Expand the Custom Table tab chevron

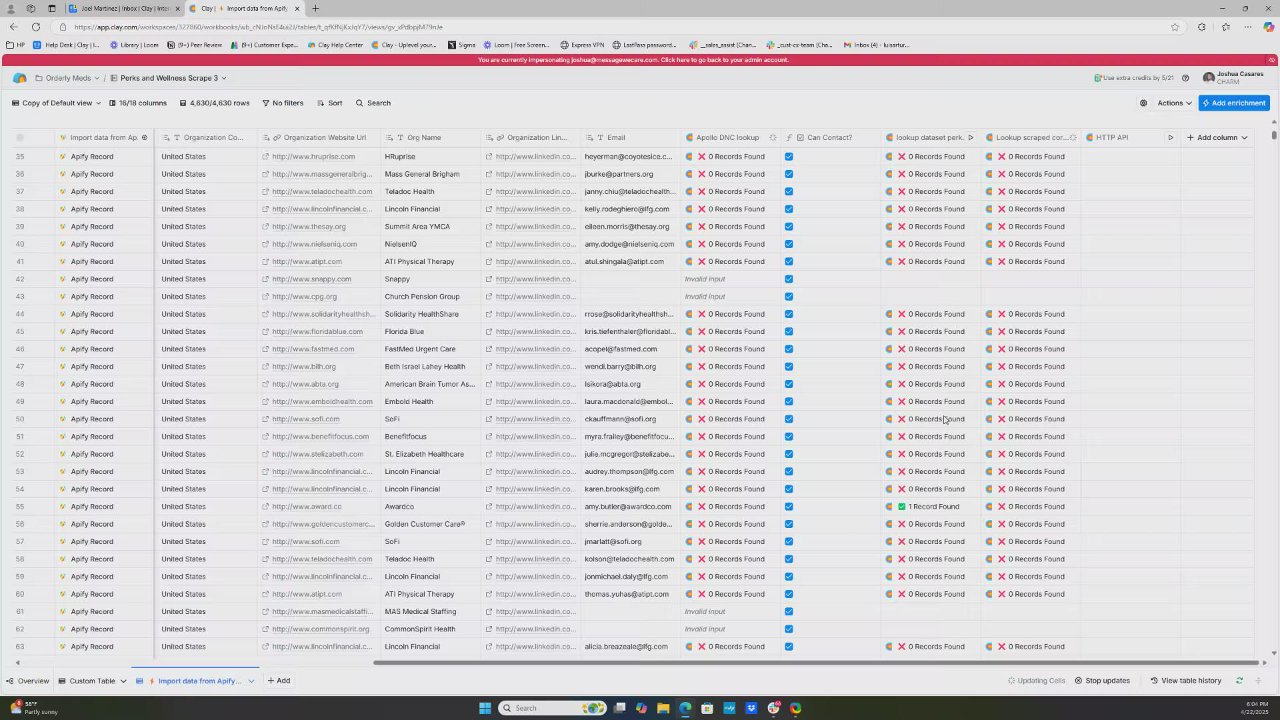click(123, 681)
